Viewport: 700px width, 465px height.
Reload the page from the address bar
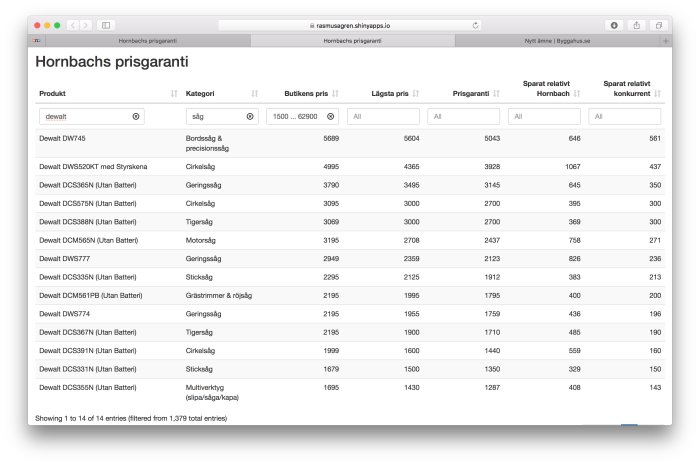point(475,25)
